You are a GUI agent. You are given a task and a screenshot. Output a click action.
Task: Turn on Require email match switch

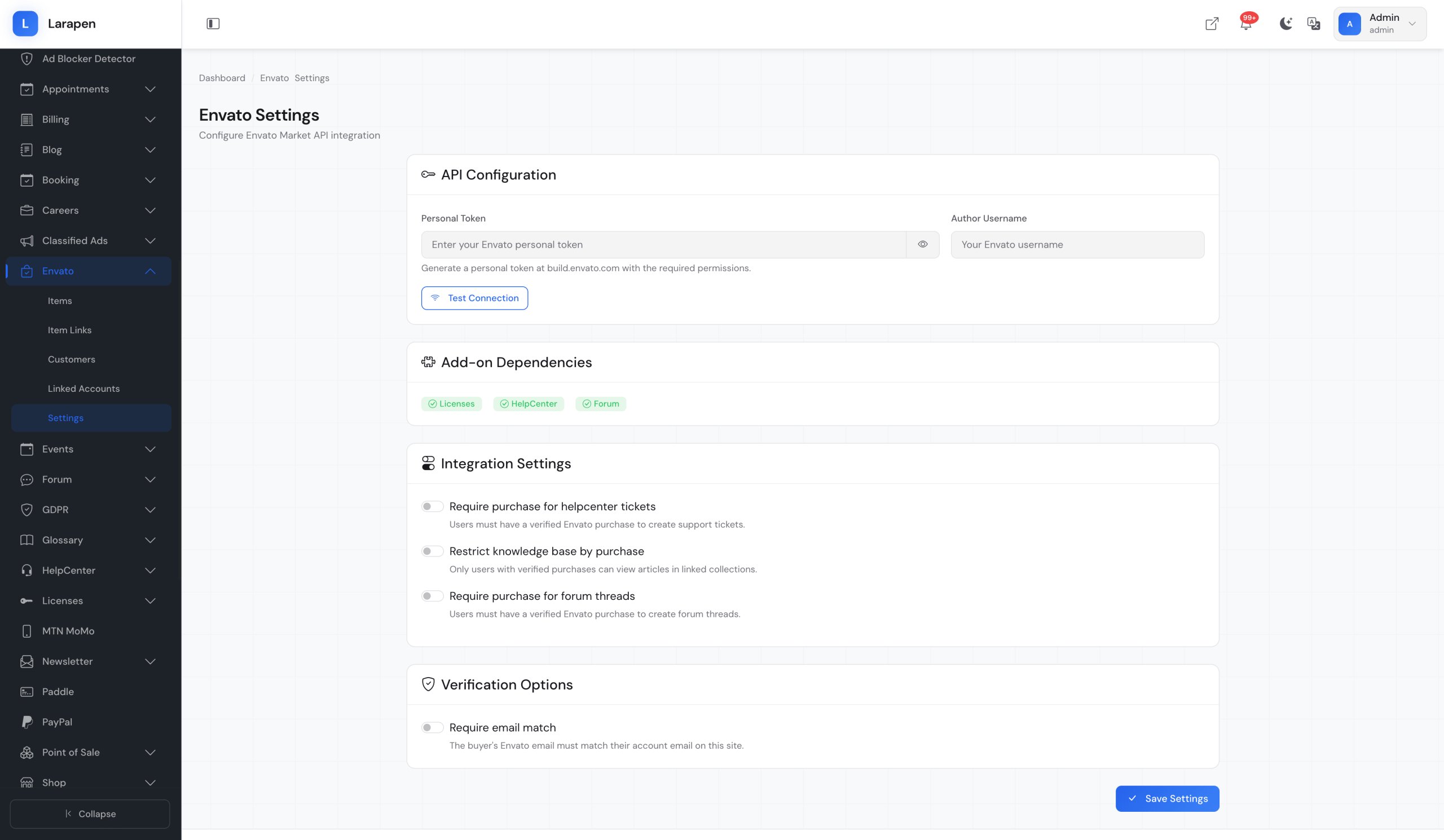pos(432,727)
